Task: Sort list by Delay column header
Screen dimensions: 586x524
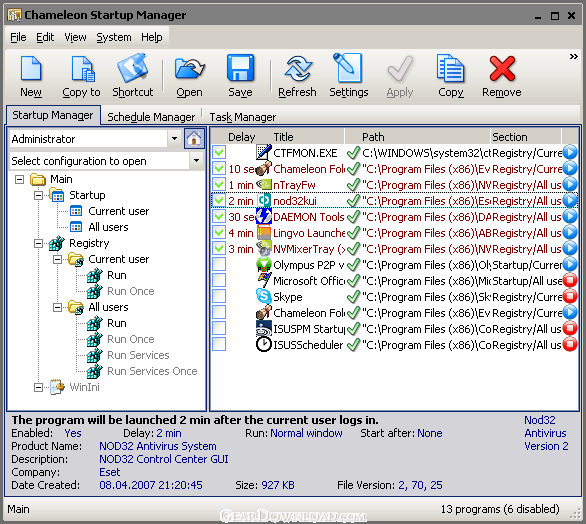Action: coord(241,137)
